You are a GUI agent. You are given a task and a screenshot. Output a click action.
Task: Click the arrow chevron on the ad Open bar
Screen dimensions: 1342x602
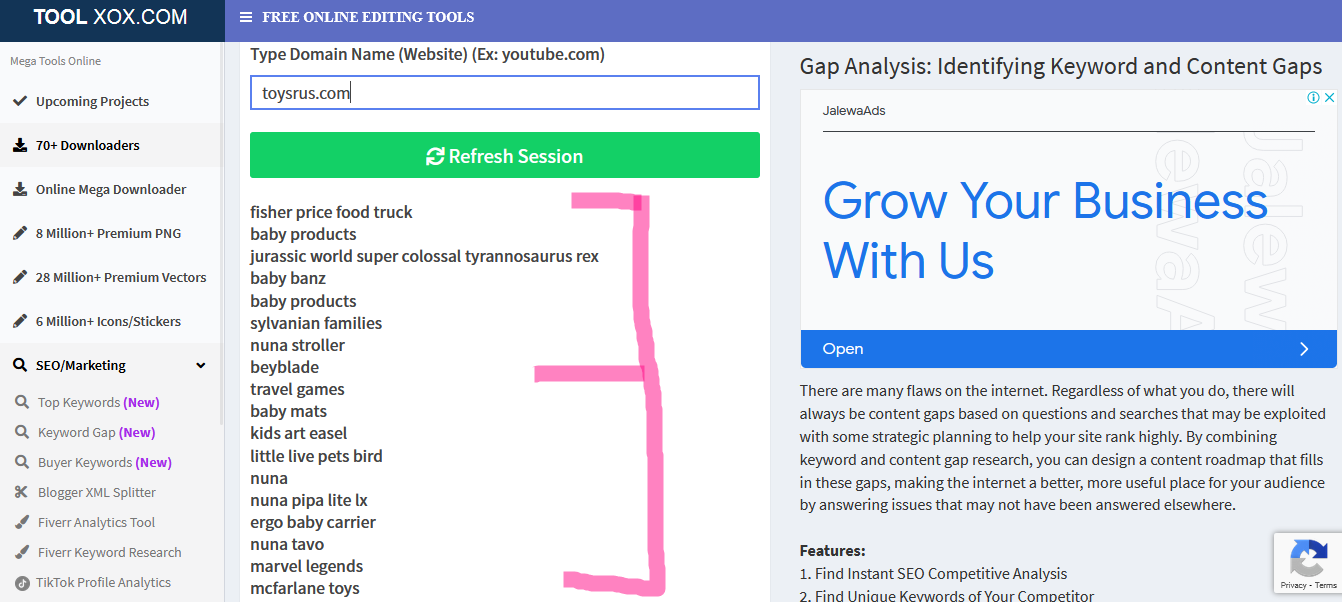point(1304,349)
